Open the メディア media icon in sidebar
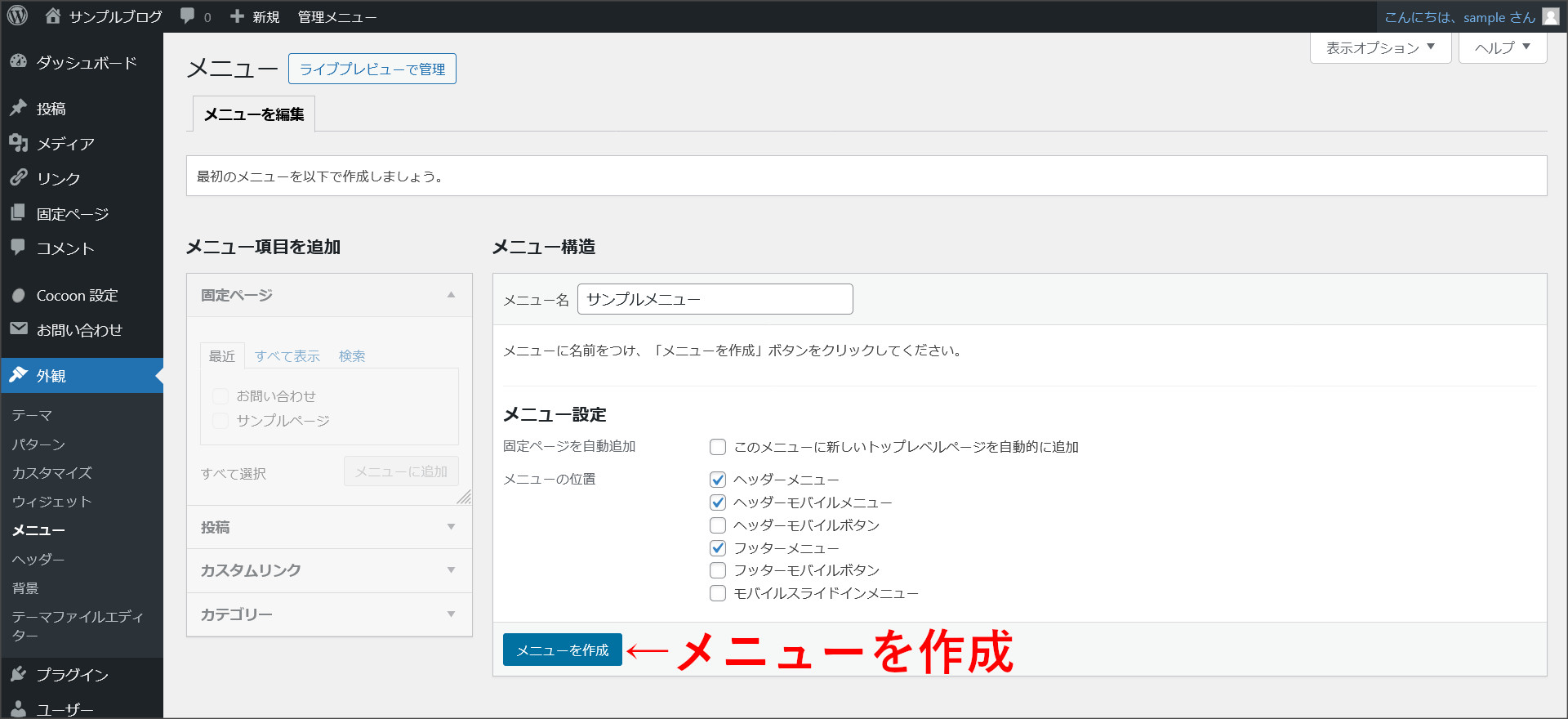This screenshot has width=1568, height=719. tap(18, 143)
